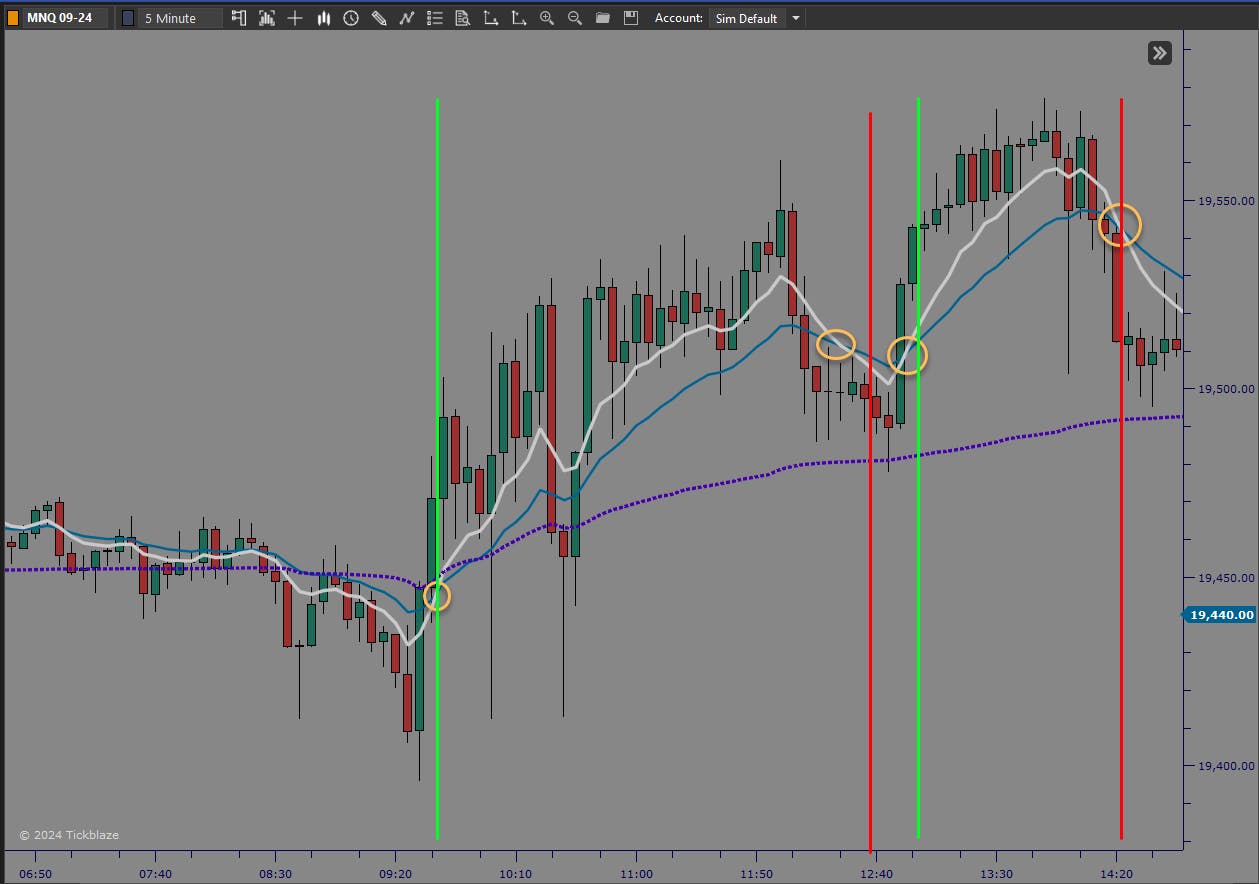Select the crosshair cursor tool
Image resolution: width=1259 pixels, height=884 pixels.
click(295, 18)
